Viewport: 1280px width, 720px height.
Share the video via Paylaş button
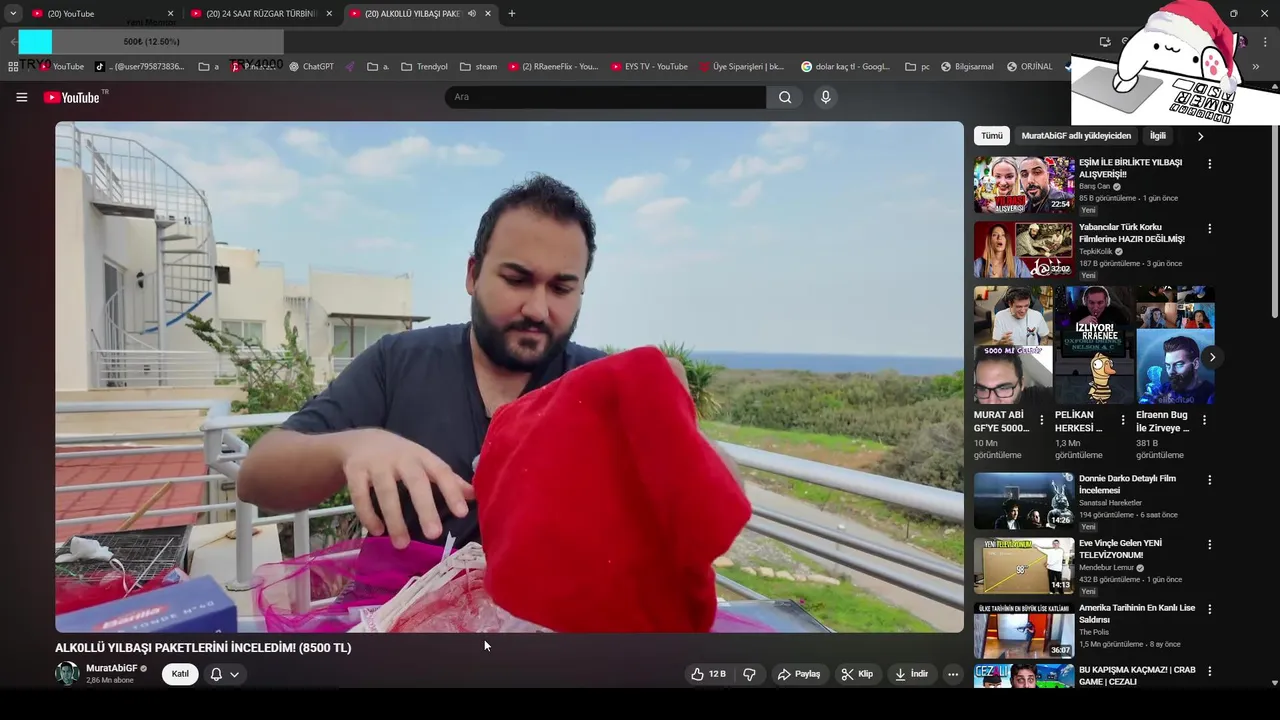pyautogui.click(x=799, y=674)
